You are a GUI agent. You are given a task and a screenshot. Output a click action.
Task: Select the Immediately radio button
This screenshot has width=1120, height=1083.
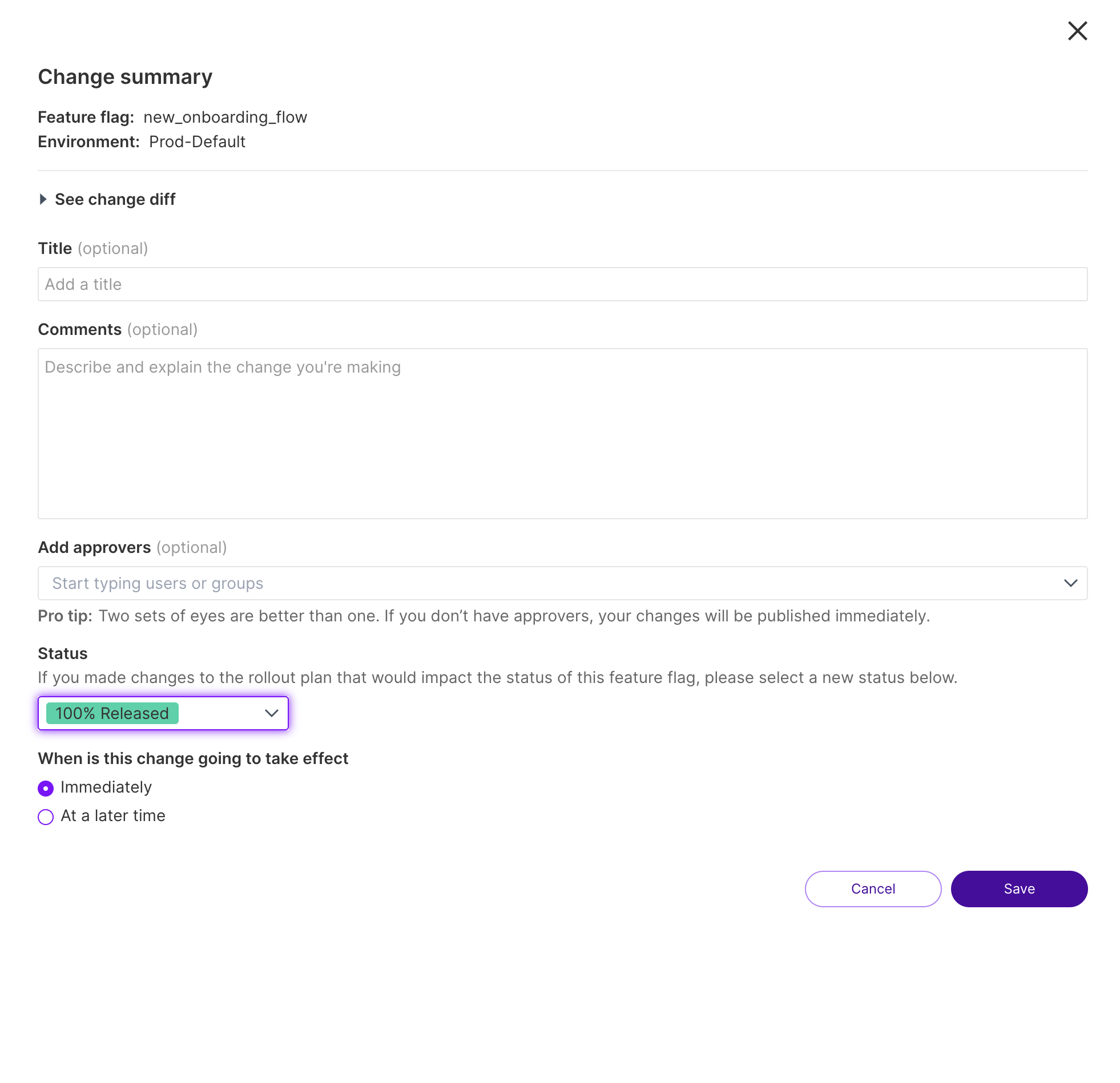click(x=46, y=788)
